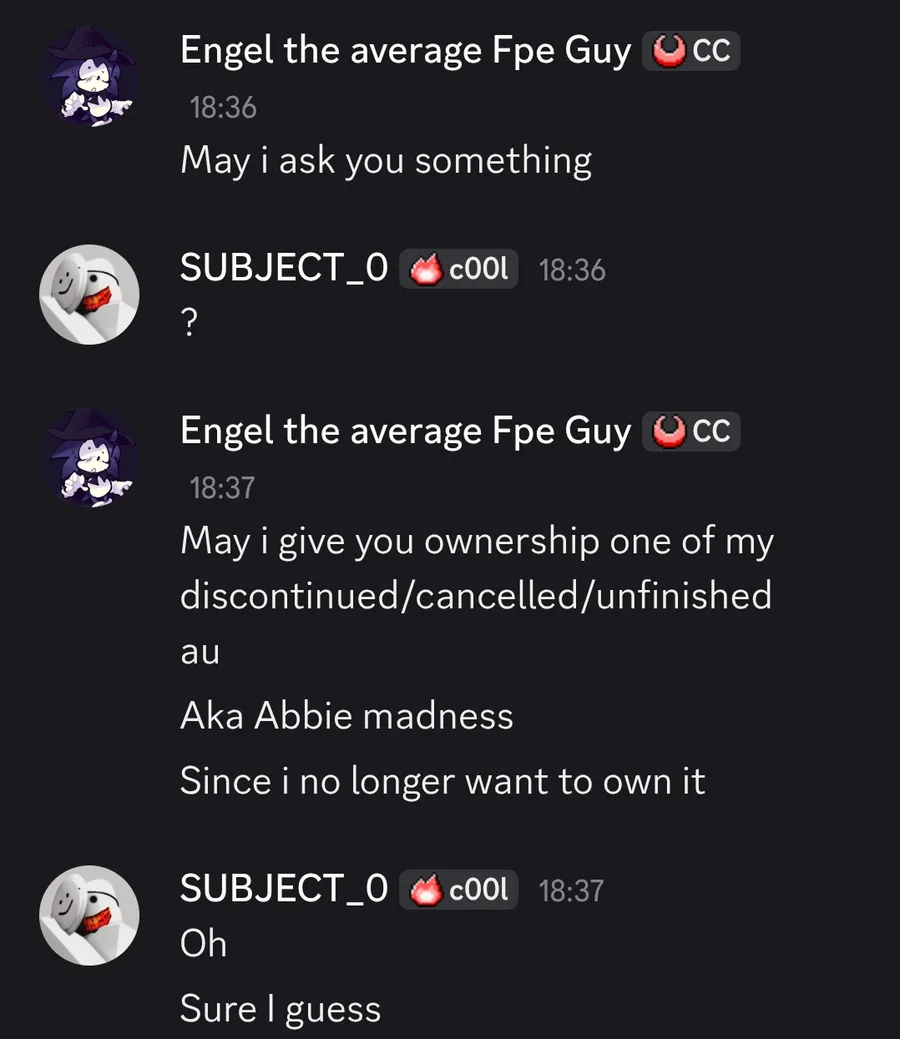
Task: Click the 18:37 timestamp next to SUBJECT_0
Action: [571, 890]
